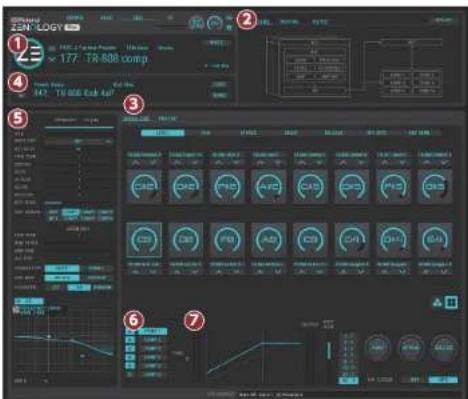Click the down arrow below the last bottom-row pad
Screen dimensions: 468x399
coord(443,272)
